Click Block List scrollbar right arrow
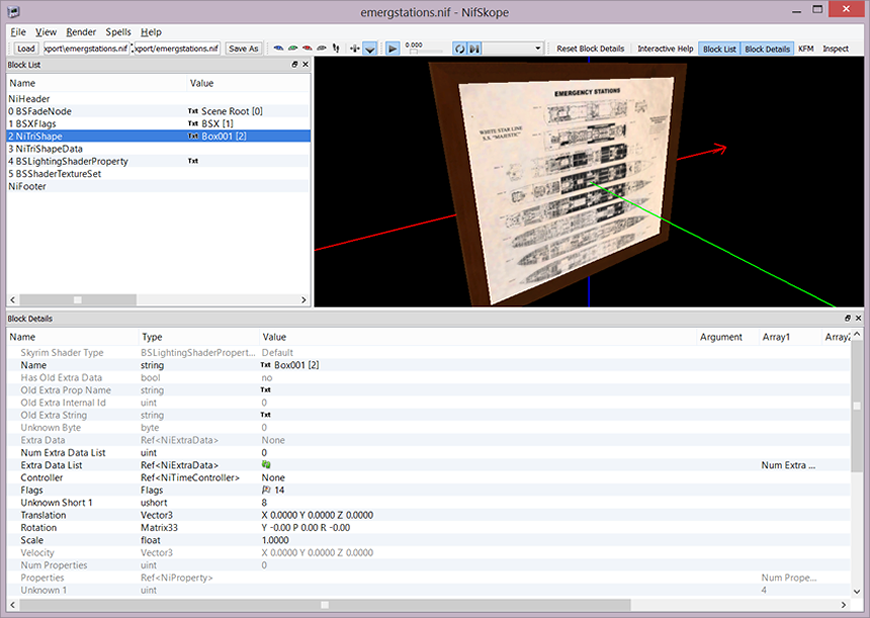Image resolution: width=870 pixels, height=618 pixels. coord(304,300)
